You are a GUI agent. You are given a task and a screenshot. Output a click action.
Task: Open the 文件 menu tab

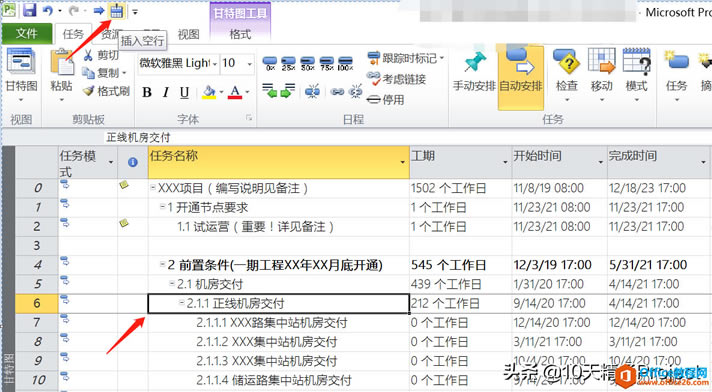[x=27, y=34]
